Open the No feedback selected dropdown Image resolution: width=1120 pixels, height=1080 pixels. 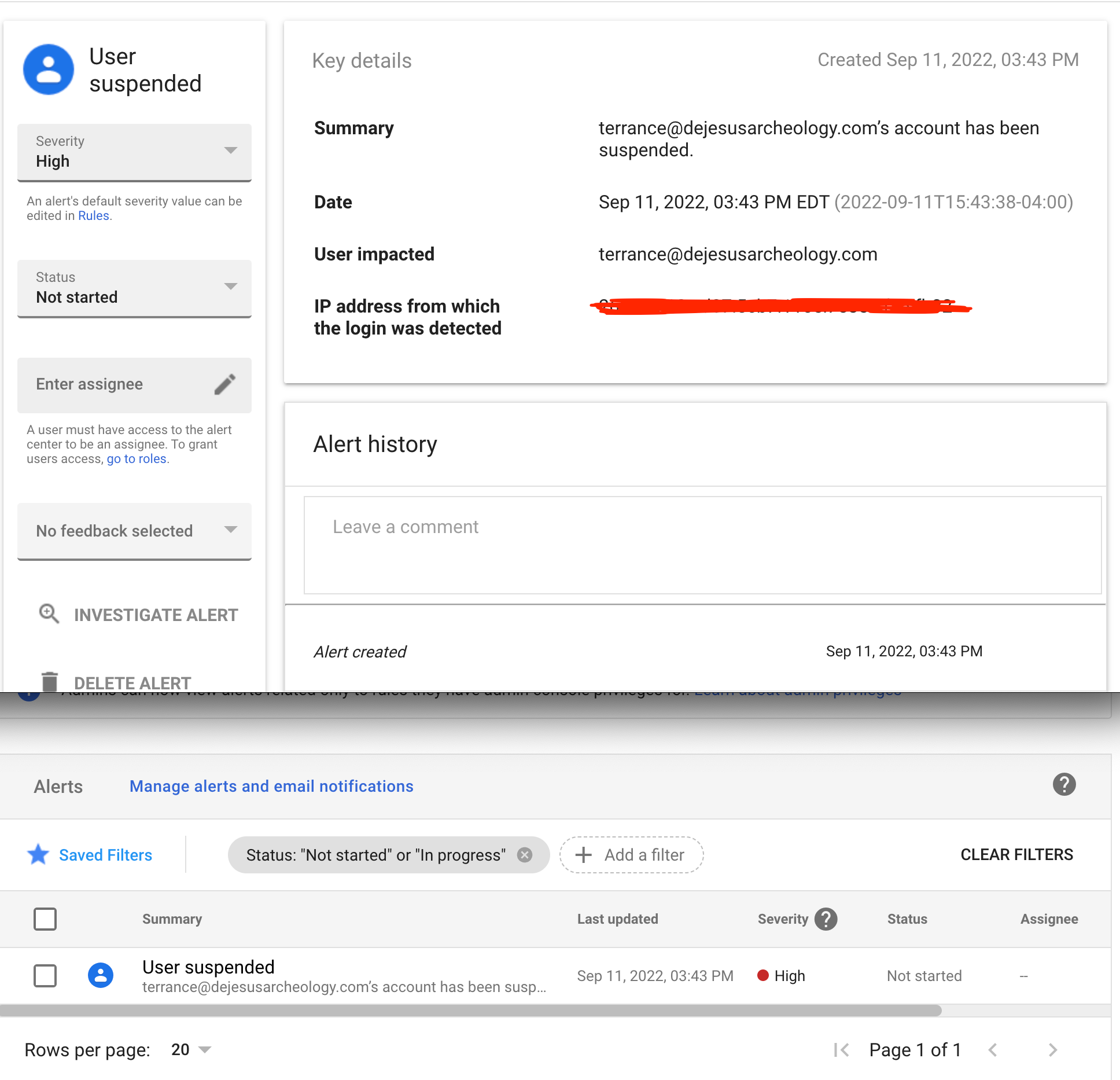tap(134, 531)
